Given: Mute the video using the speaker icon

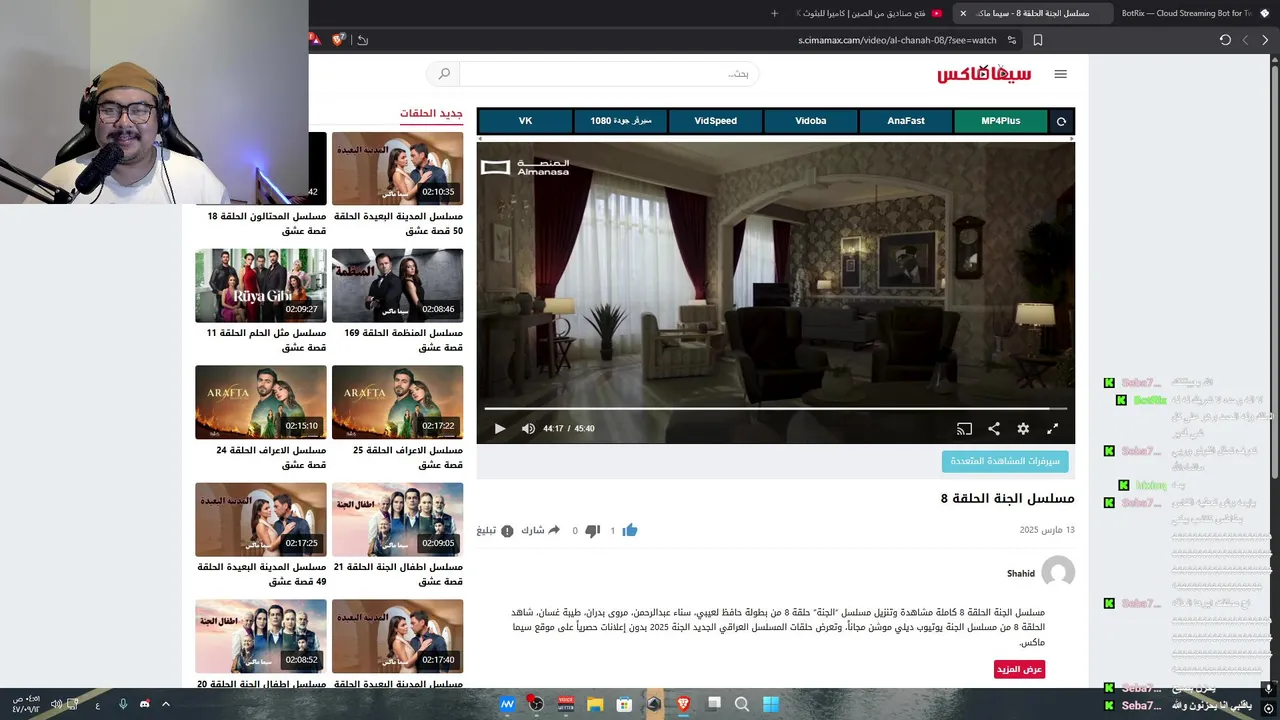Looking at the screenshot, I should tap(528, 428).
